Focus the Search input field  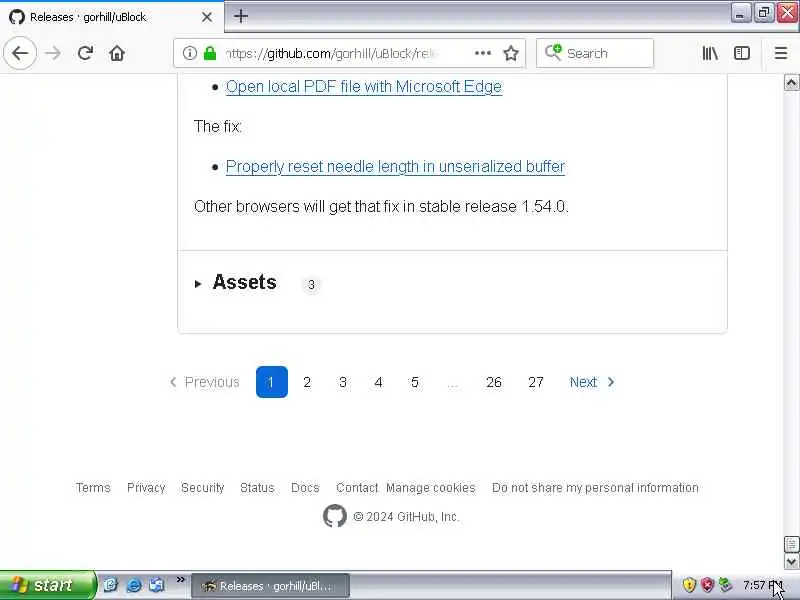595,53
